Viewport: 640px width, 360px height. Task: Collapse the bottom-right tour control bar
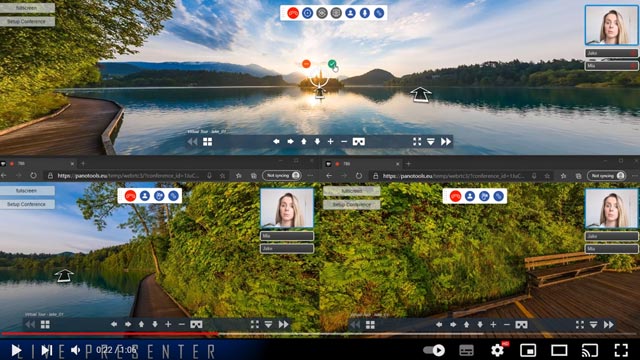point(593,324)
